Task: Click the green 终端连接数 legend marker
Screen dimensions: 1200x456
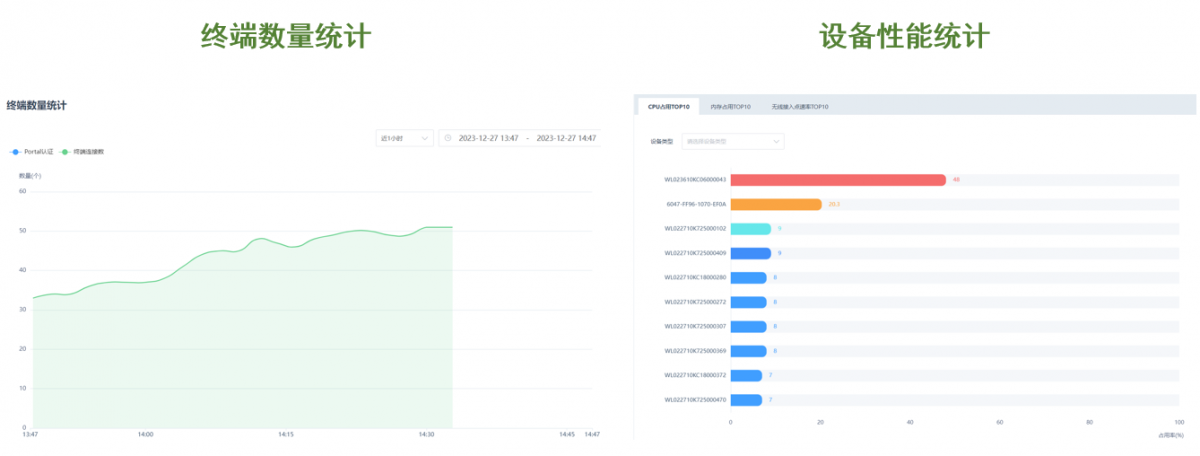Action: click(x=65, y=152)
